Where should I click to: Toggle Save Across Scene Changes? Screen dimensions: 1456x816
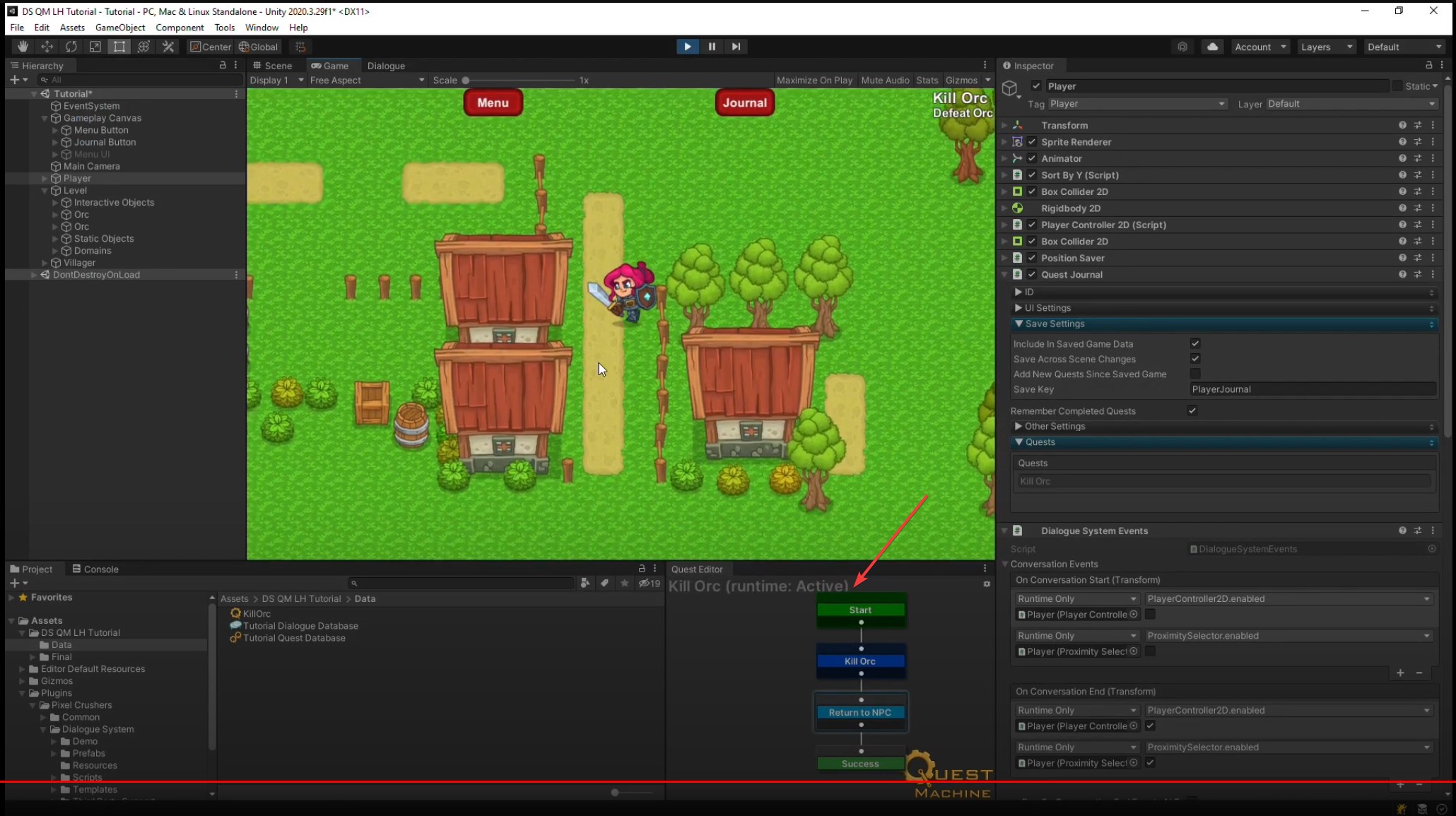coord(1195,359)
